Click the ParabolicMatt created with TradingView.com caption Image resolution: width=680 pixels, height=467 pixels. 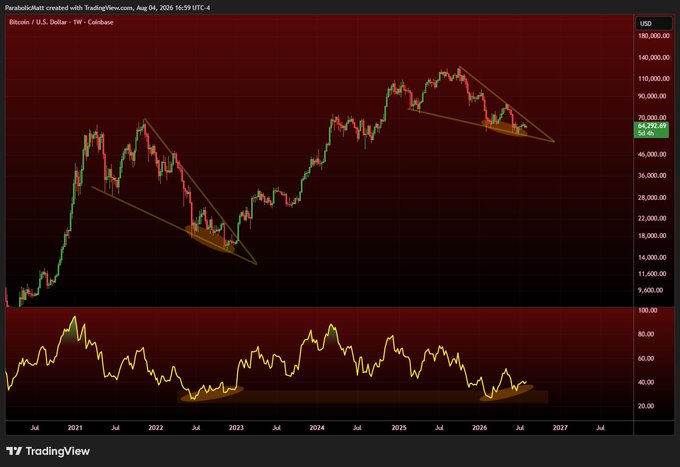click(108, 8)
